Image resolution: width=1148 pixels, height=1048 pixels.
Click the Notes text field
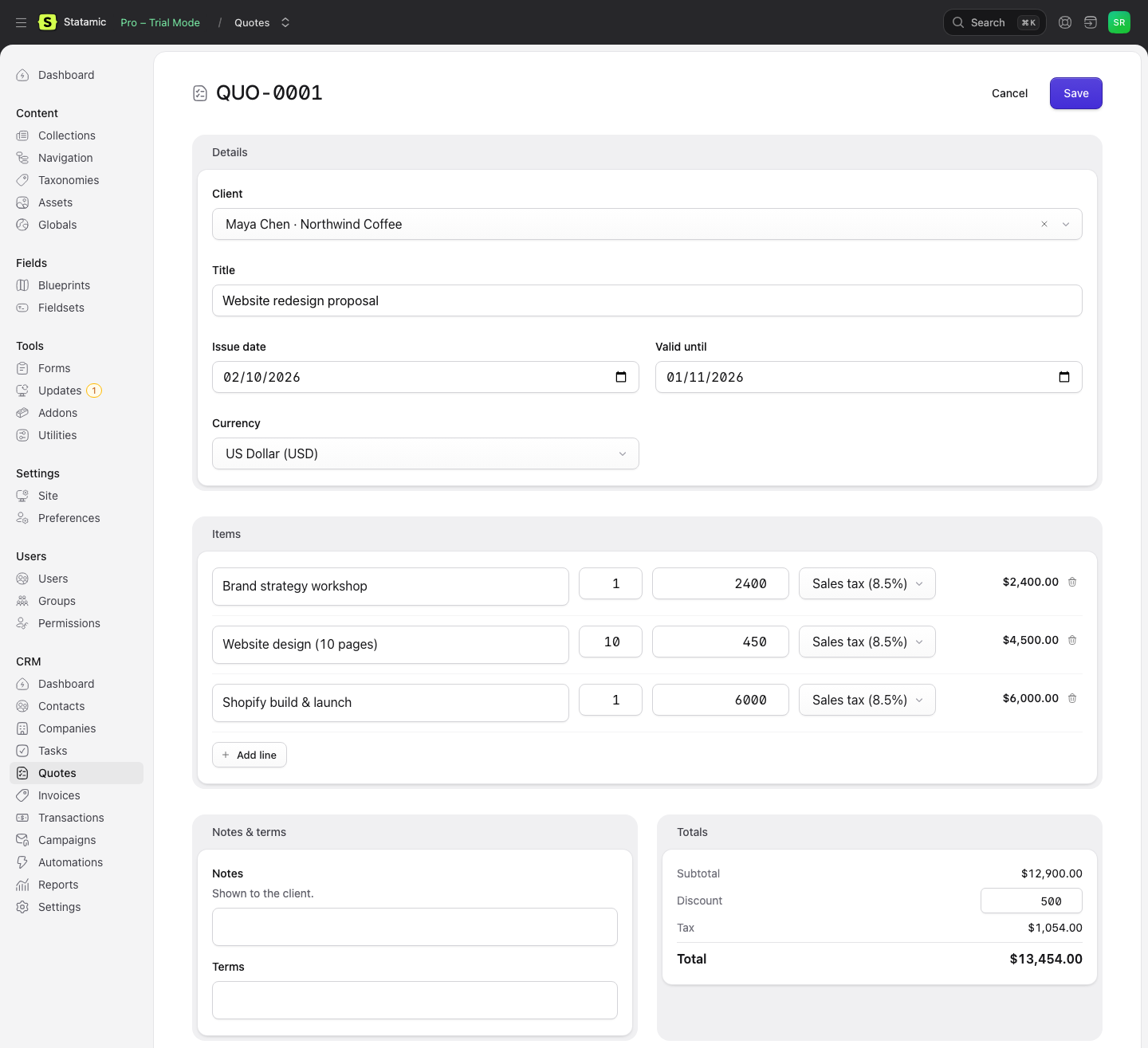415,927
